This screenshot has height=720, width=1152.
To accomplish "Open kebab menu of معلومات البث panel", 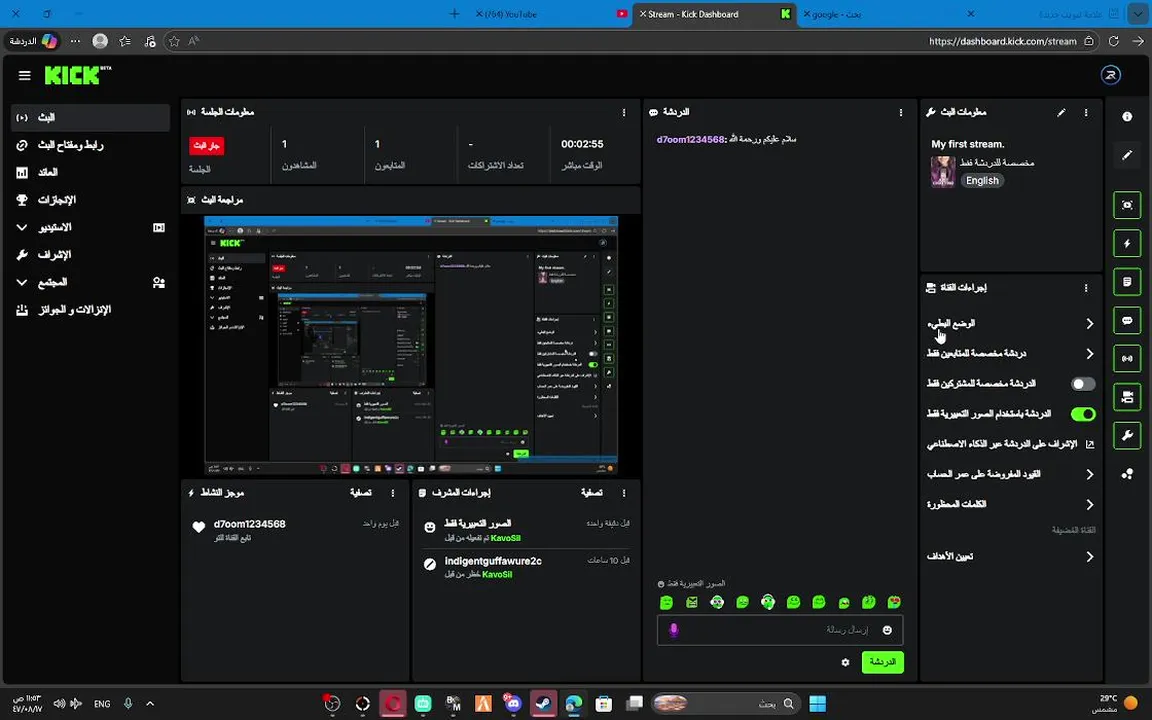I will click(1086, 112).
